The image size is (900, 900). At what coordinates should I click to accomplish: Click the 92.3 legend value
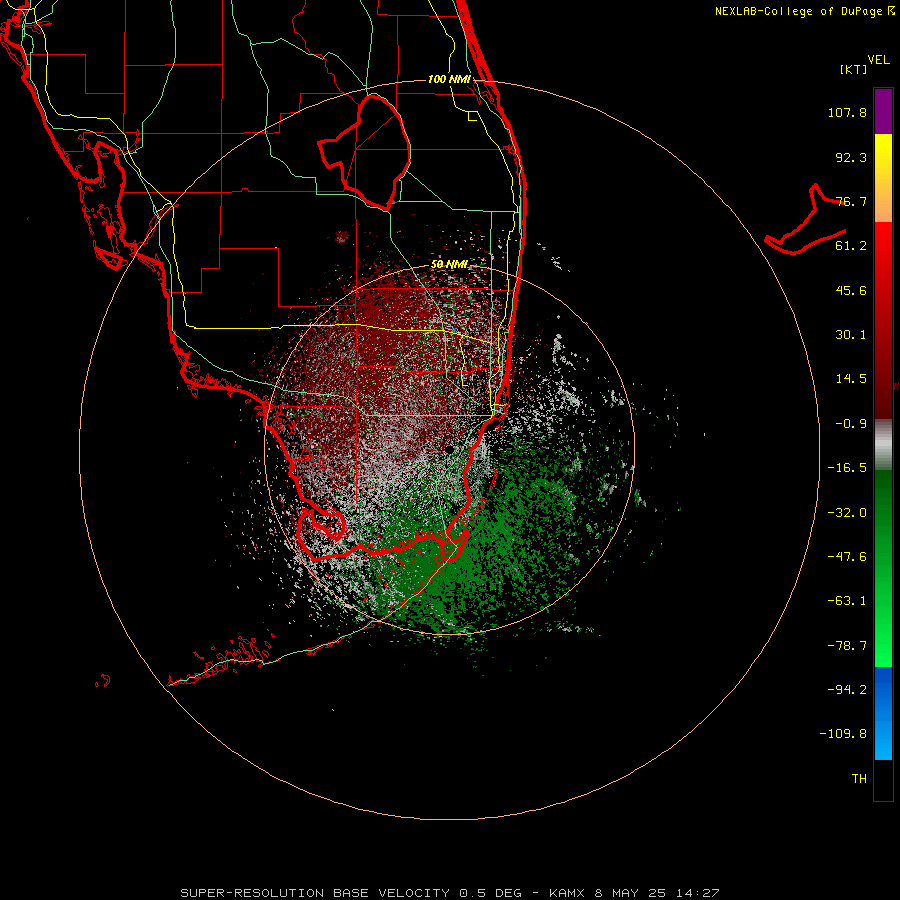tap(851, 157)
